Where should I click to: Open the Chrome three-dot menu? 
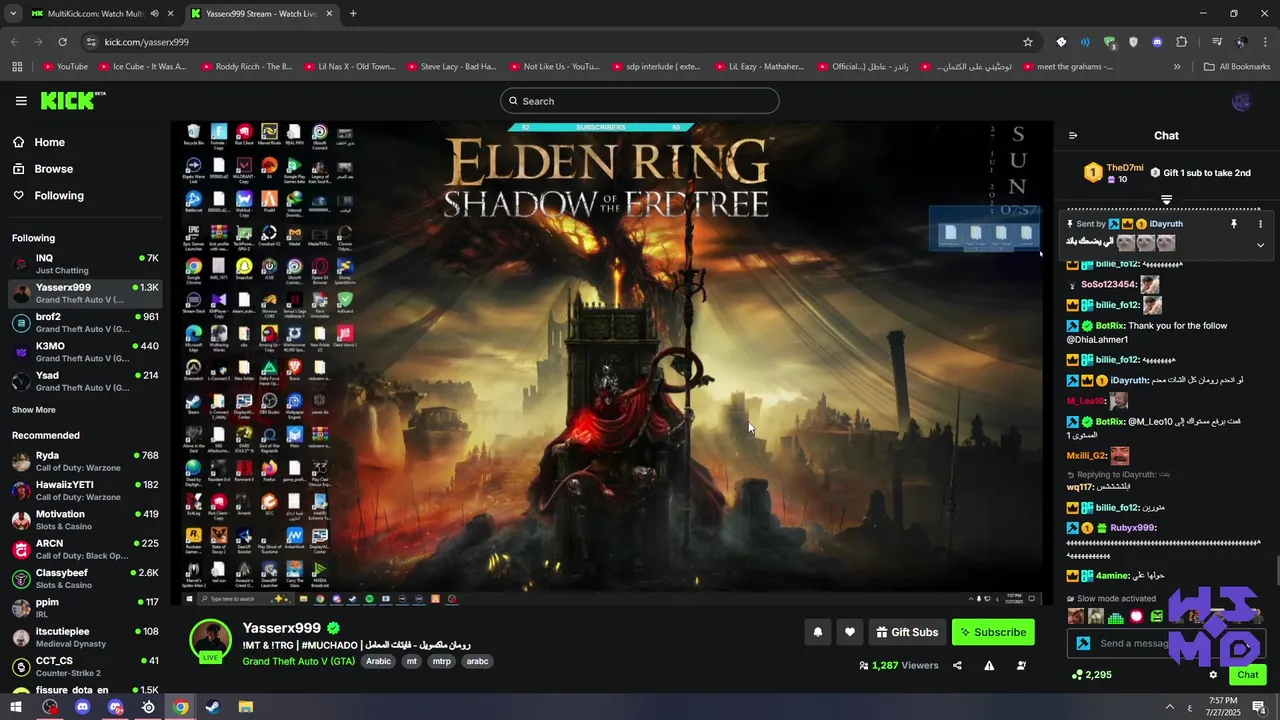[1265, 42]
